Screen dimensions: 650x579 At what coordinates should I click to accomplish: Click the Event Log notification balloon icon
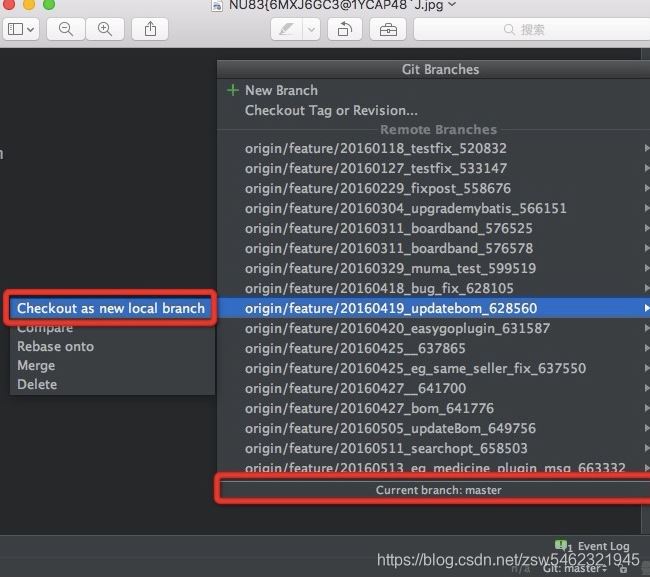click(560, 545)
